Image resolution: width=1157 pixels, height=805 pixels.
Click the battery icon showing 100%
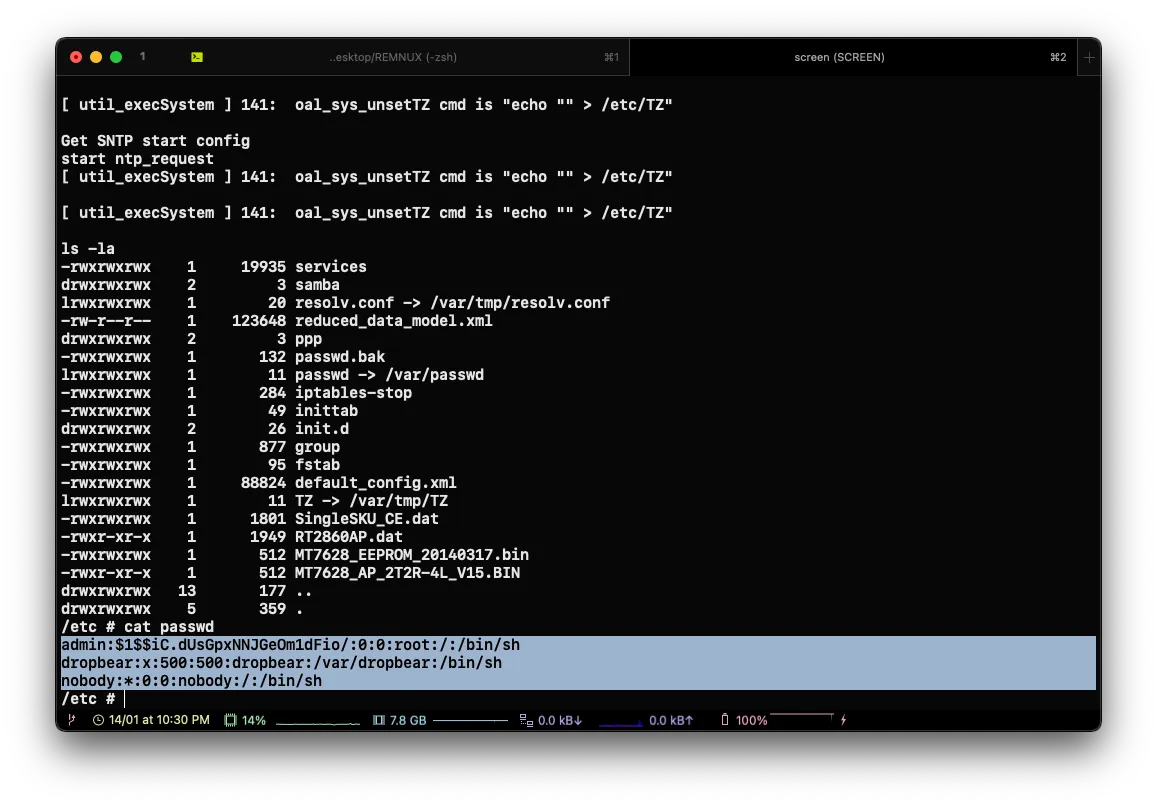725,720
